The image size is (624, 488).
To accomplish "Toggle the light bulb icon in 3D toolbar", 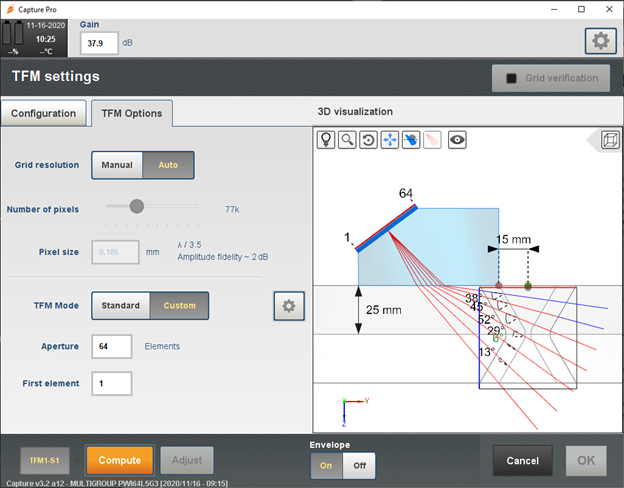I will [x=326, y=140].
